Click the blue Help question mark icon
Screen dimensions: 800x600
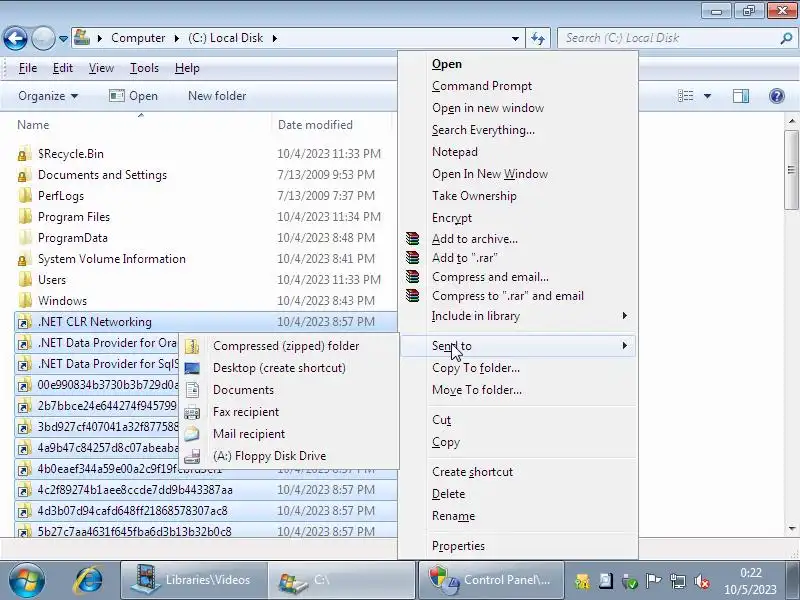[x=777, y=96]
